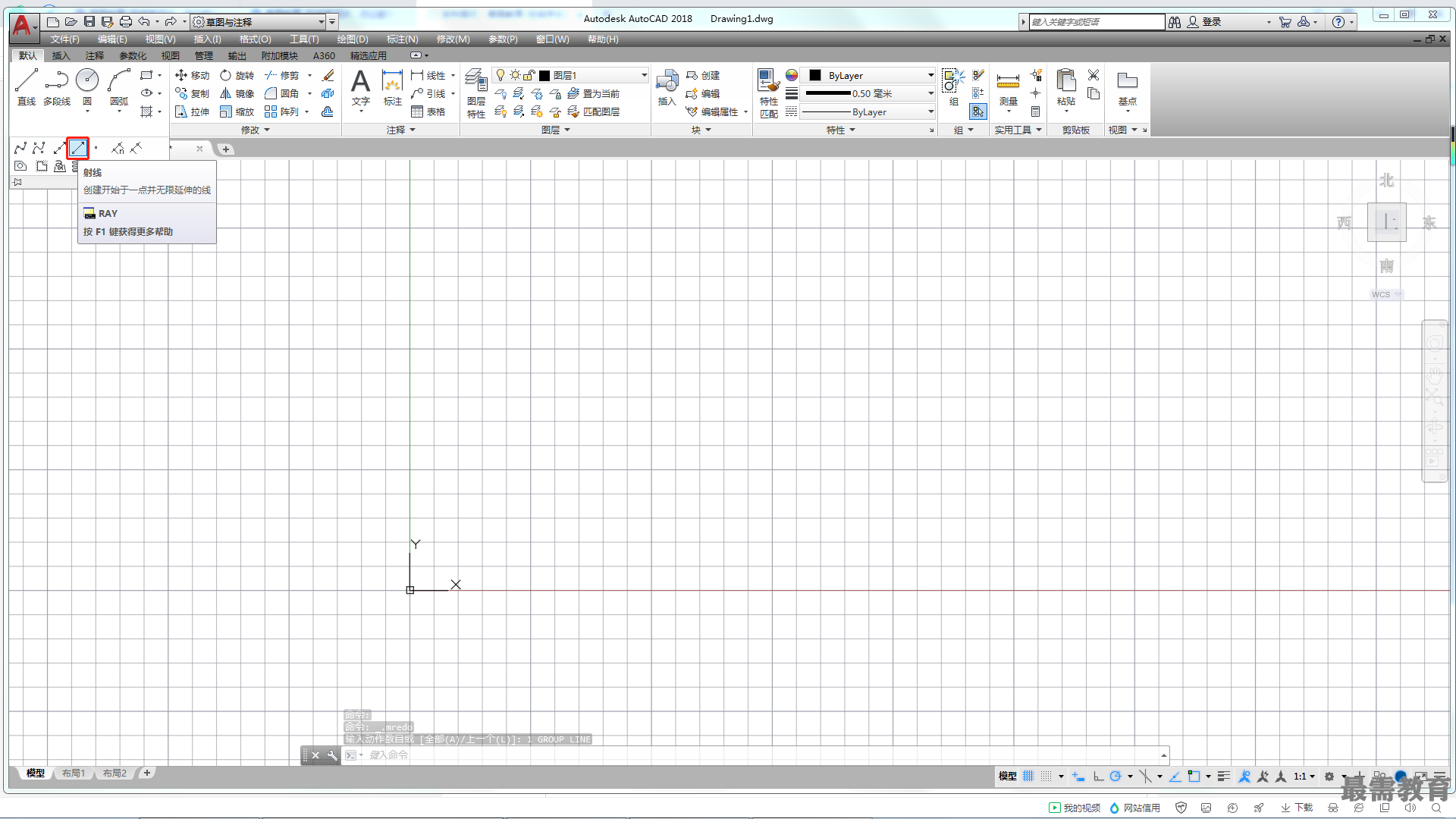Open the 1:1 annotation scale dropdown

[x=1304, y=776]
